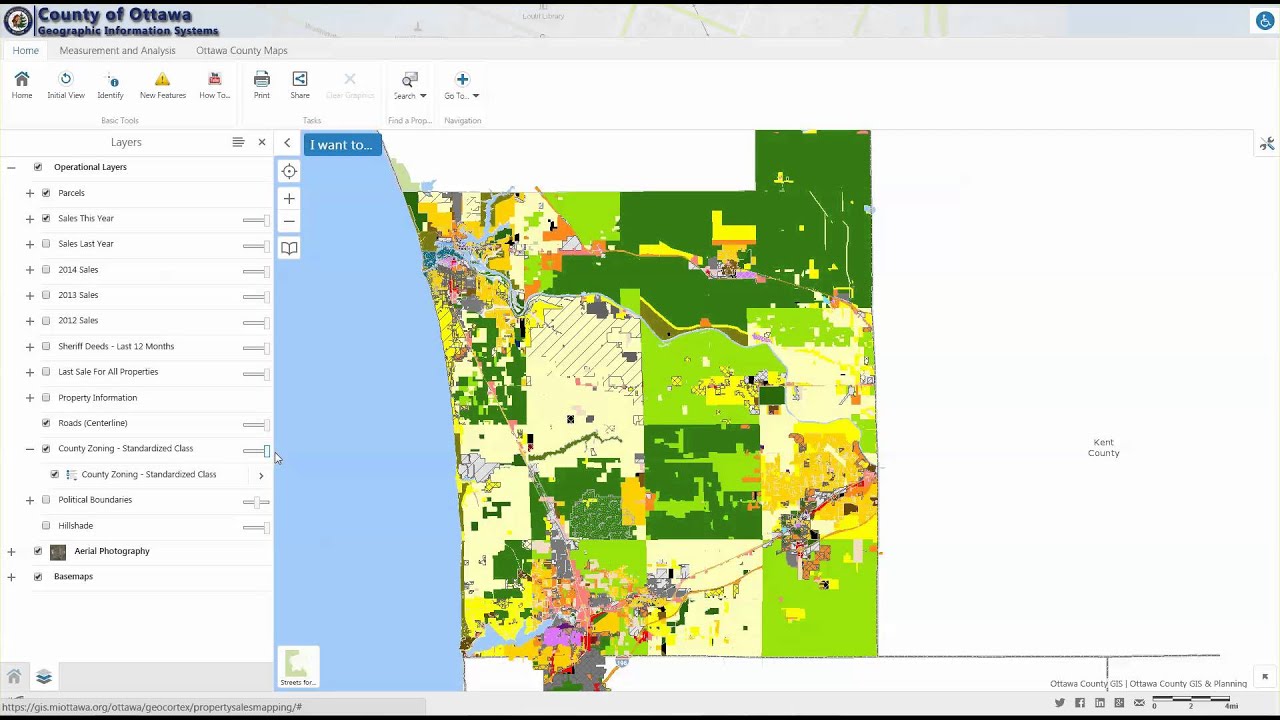The height and width of the screenshot is (720, 1280).
Task: Activate the Identify tool
Action: [x=110, y=85]
